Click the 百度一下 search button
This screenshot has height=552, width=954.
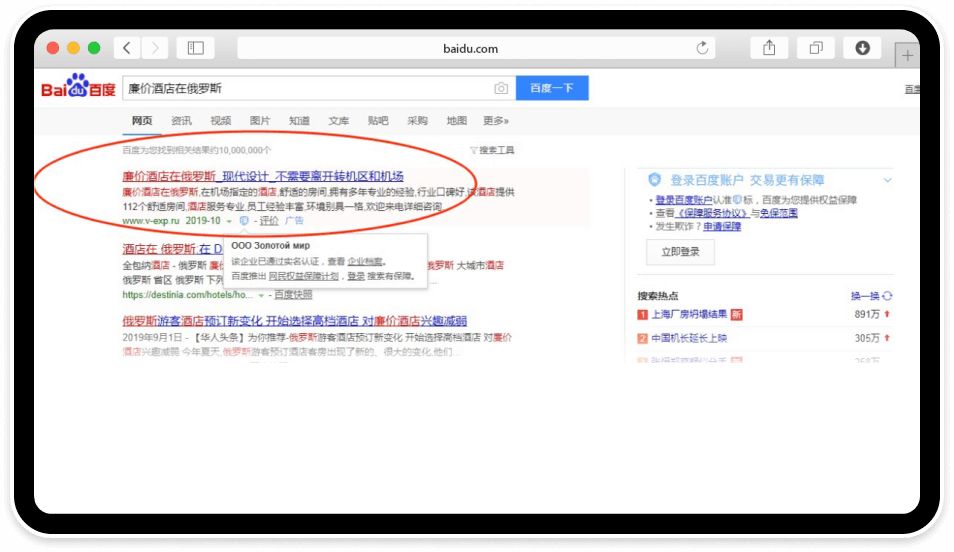point(552,88)
